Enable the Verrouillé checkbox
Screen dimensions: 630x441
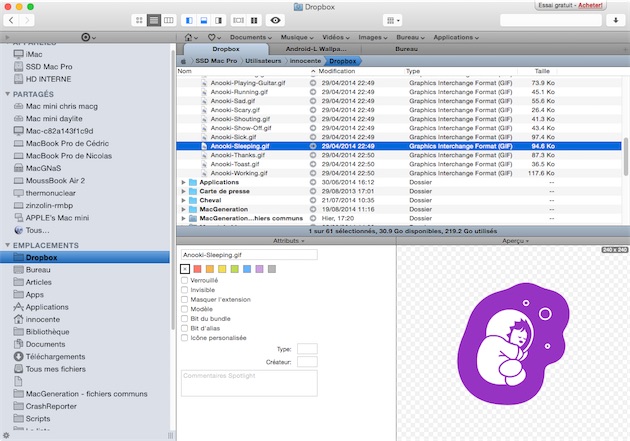[x=184, y=280]
